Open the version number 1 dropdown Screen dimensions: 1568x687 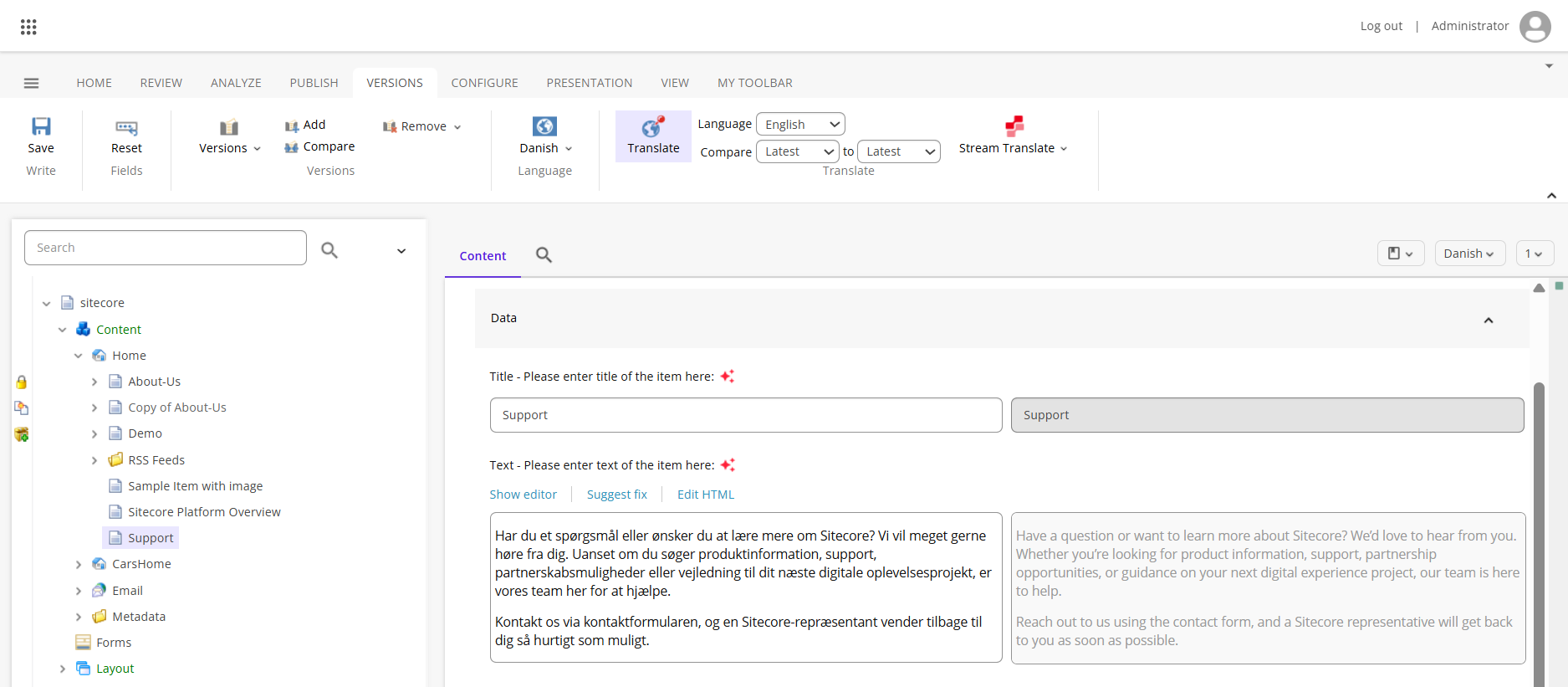click(x=1535, y=254)
